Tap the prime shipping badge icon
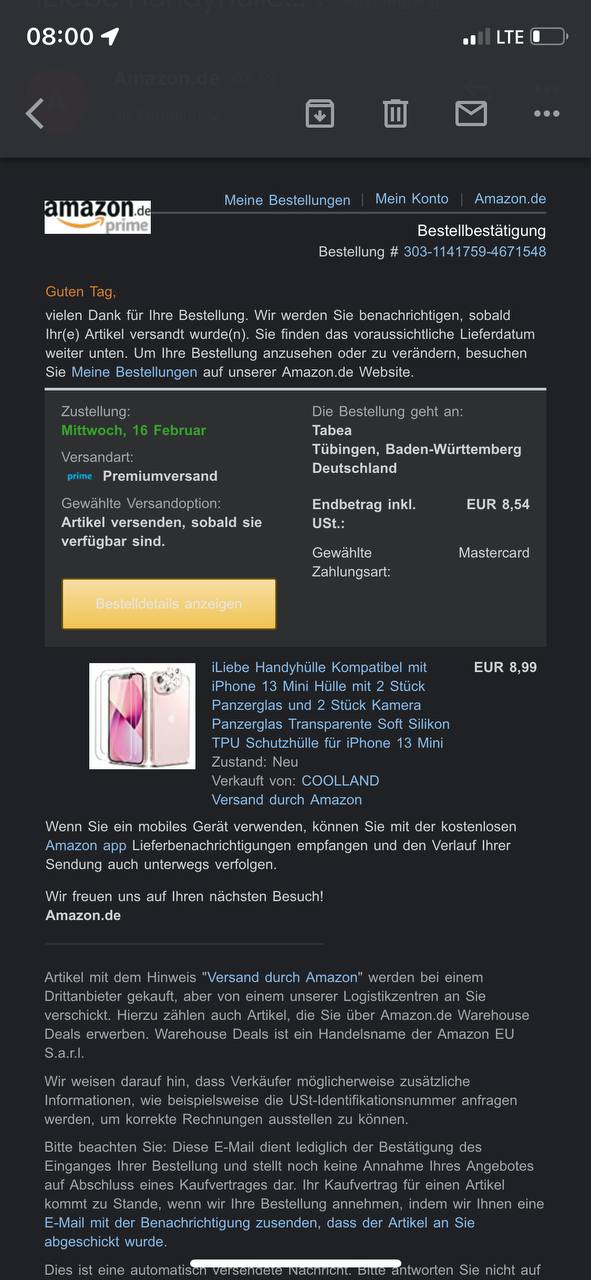Viewport: 591px width, 1280px height. [79, 476]
